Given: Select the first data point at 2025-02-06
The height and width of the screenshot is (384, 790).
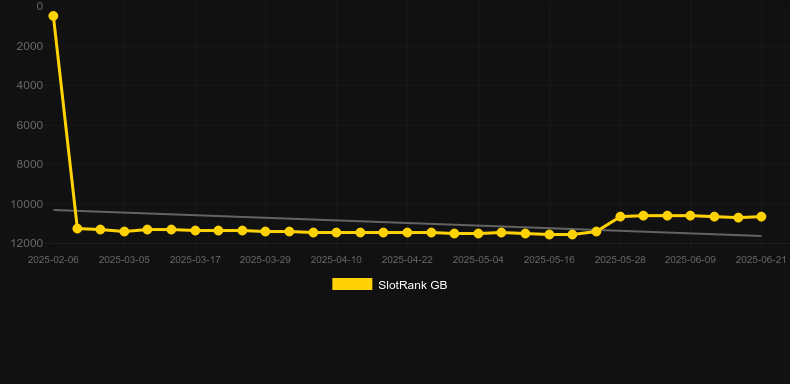Looking at the screenshot, I should (x=53, y=16).
